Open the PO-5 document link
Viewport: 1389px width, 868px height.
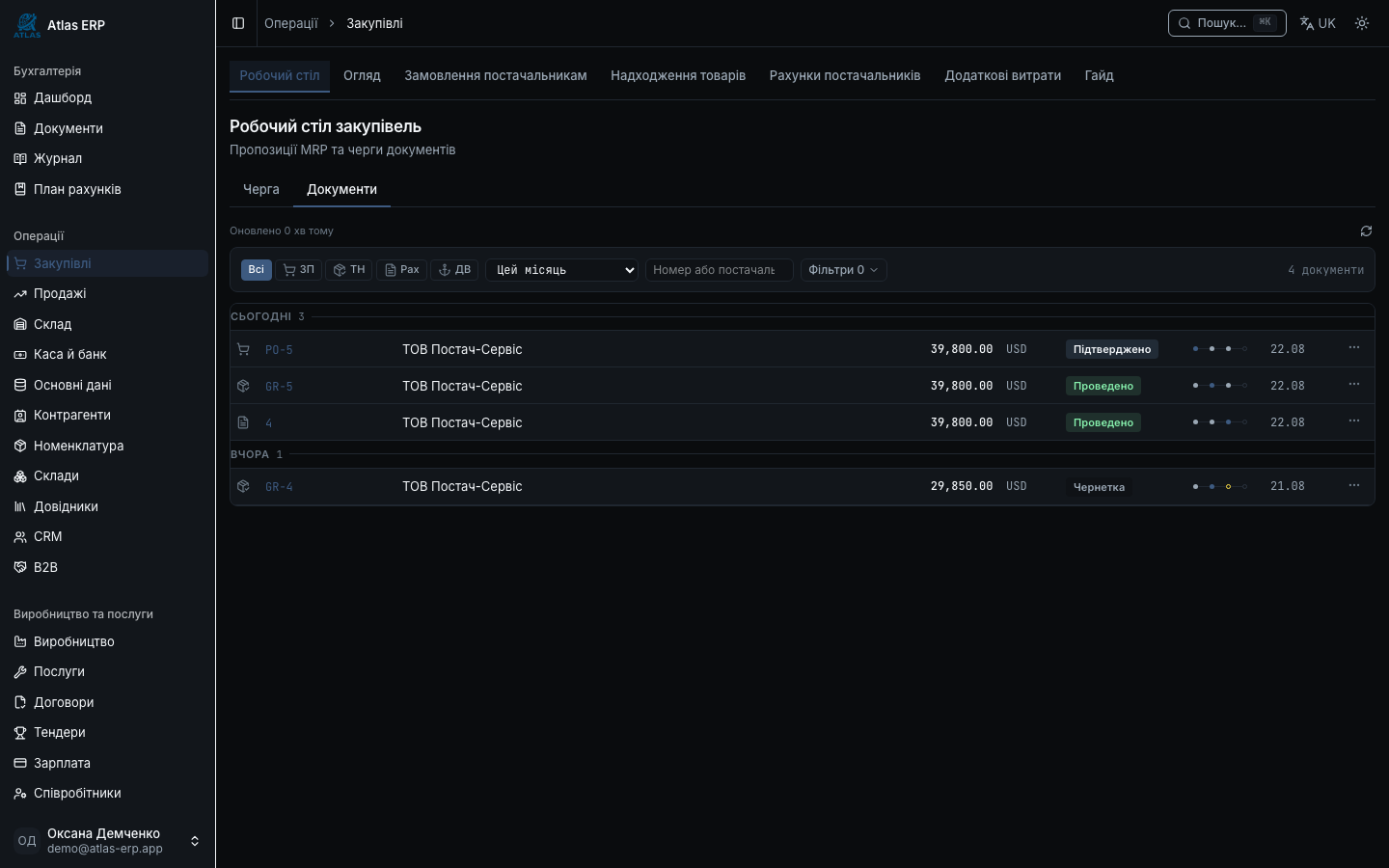[279, 350]
